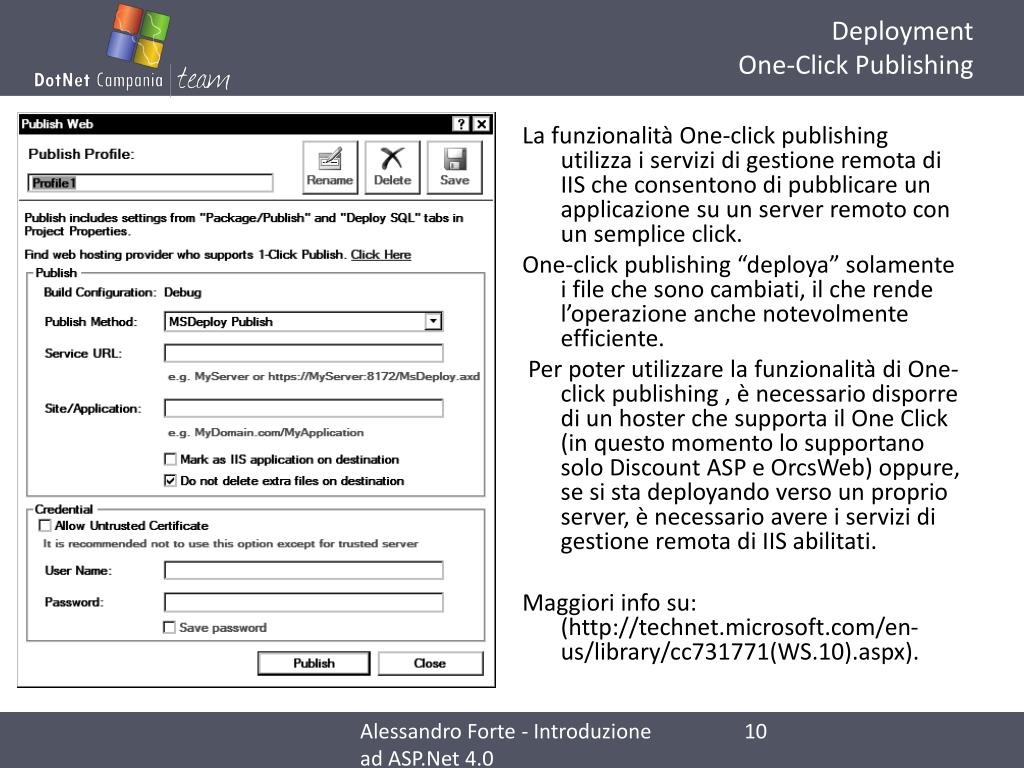Close the Publish Web dialog via X
The height and width of the screenshot is (768, 1024).
482,124
